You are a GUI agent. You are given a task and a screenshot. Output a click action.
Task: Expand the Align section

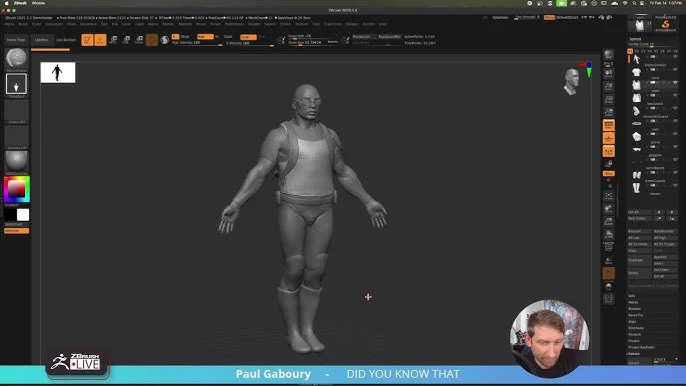632,322
